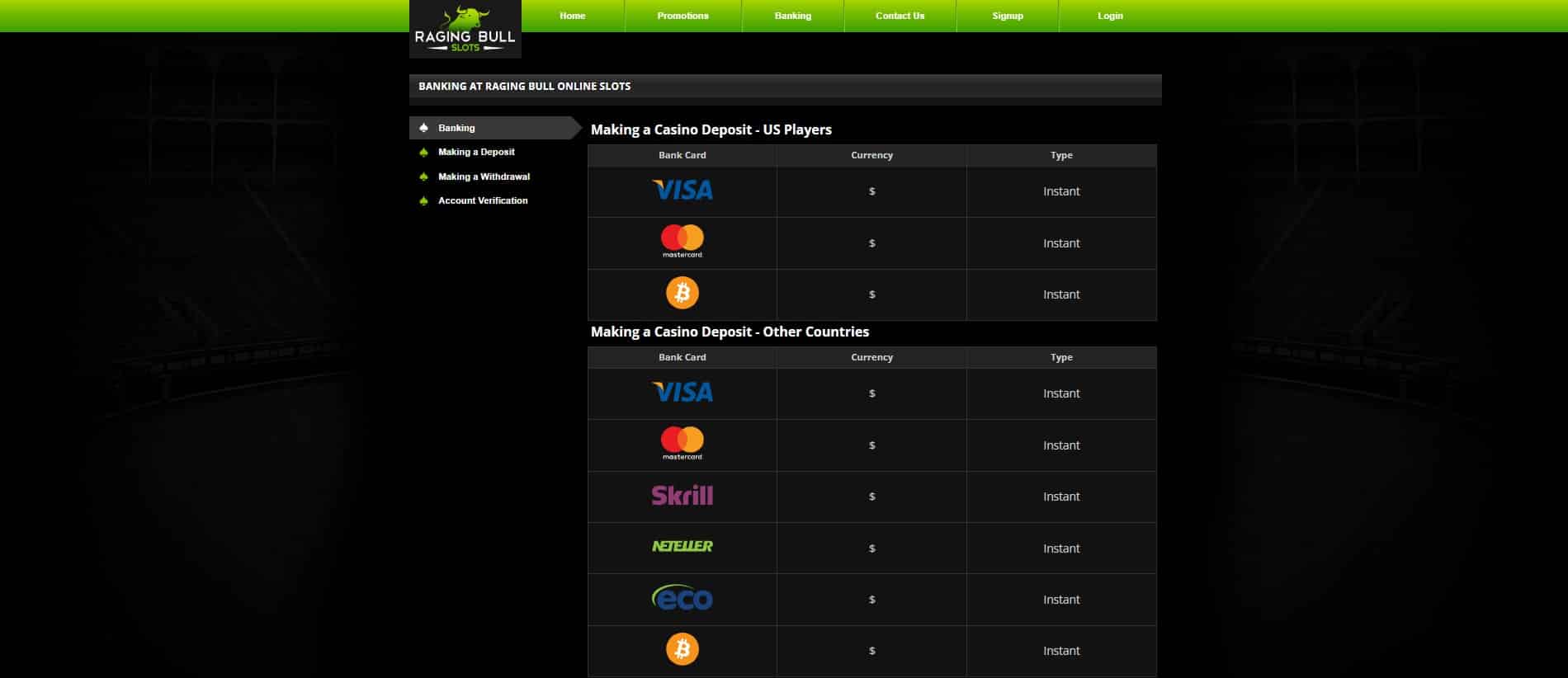Screen dimensions: 1568x678
Task: Open Account Verification sidebar link
Action: pos(483,200)
